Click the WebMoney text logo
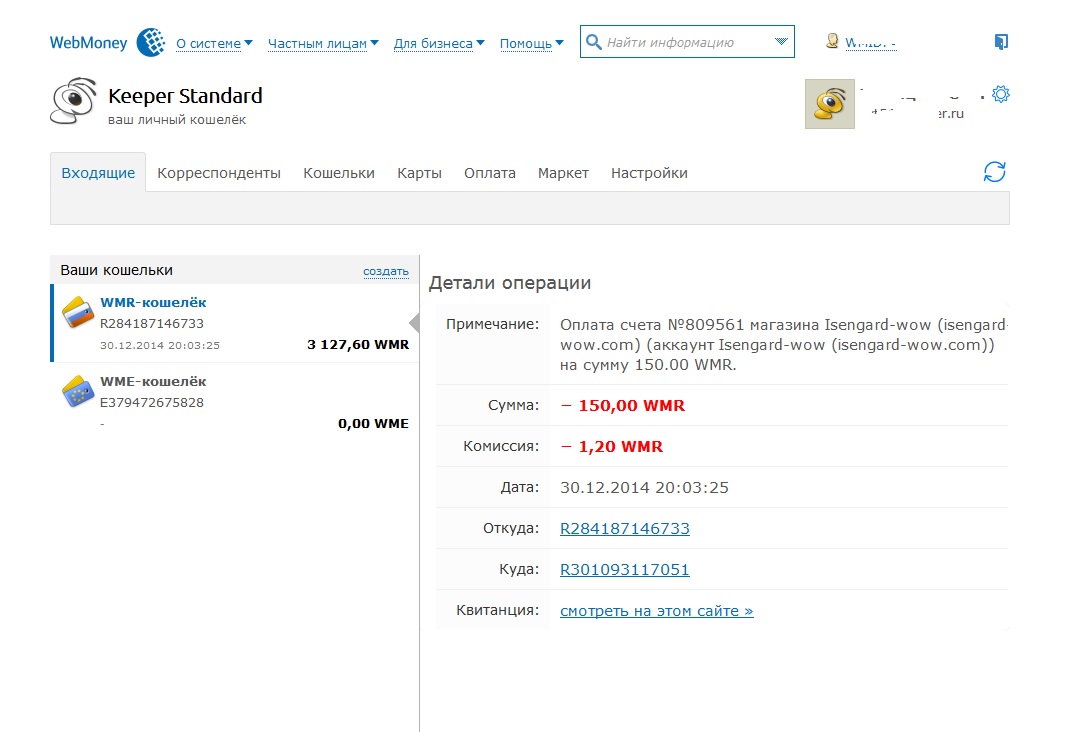The height and width of the screenshot is (732, 1079). [88, 43]
